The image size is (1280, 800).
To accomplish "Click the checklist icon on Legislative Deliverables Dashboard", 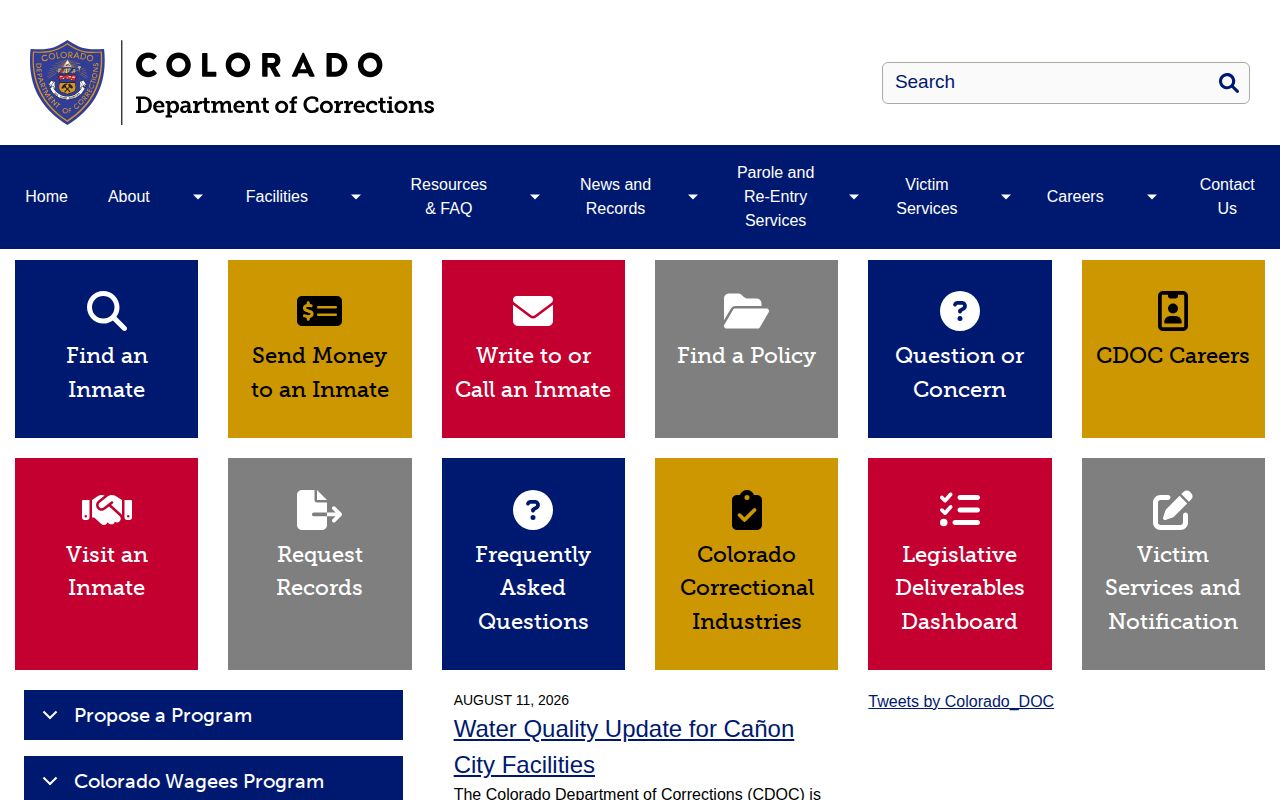I will click(x=960, y=510).
